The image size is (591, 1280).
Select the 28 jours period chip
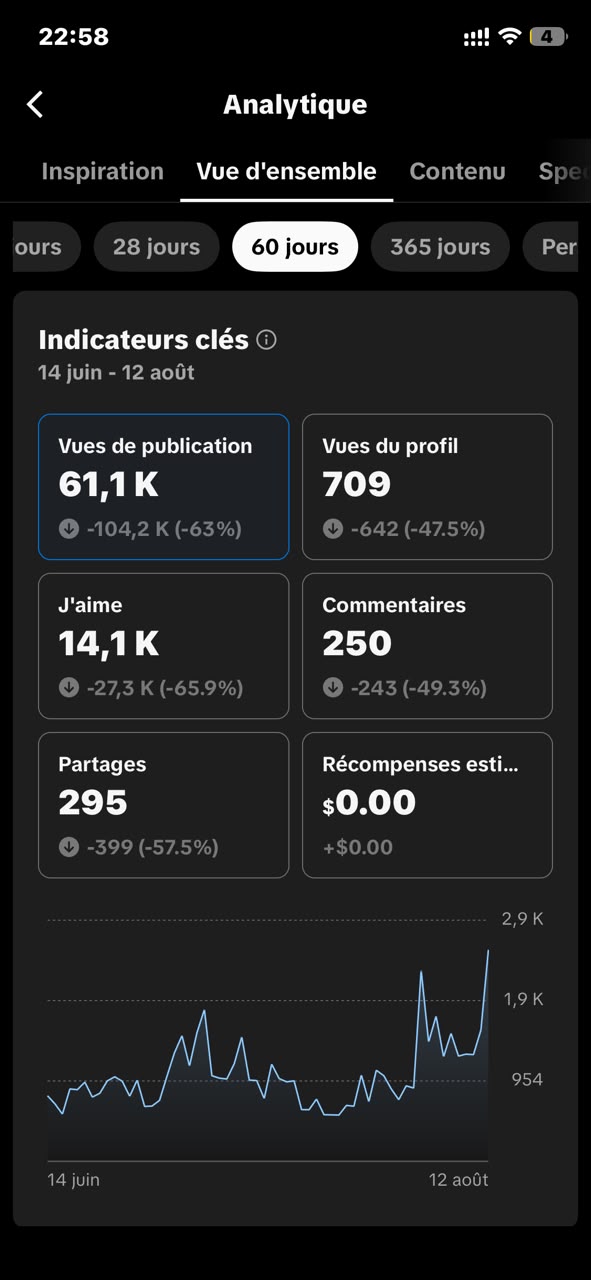(x=156, y=247)
